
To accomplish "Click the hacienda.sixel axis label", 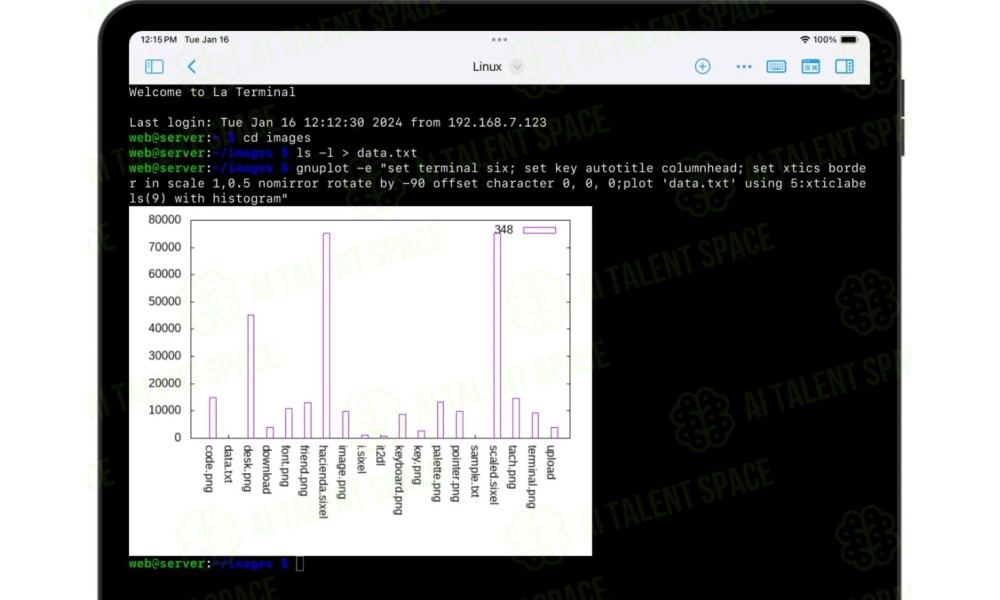I will click(323, 481).
